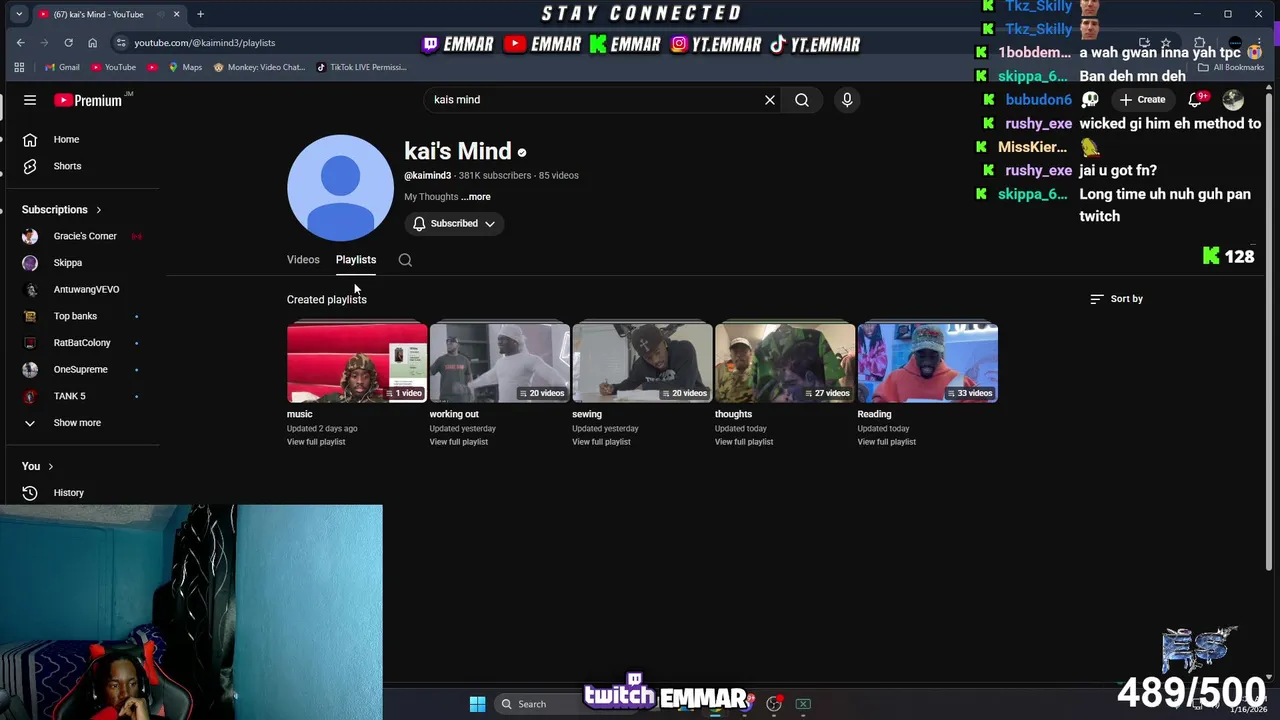Image resolution: width=1280 pixels, height=720 pixels.
Task: Open YouTube bookmark in bookmarks bar
Action: pyautogui.click(x=113, y=67)
